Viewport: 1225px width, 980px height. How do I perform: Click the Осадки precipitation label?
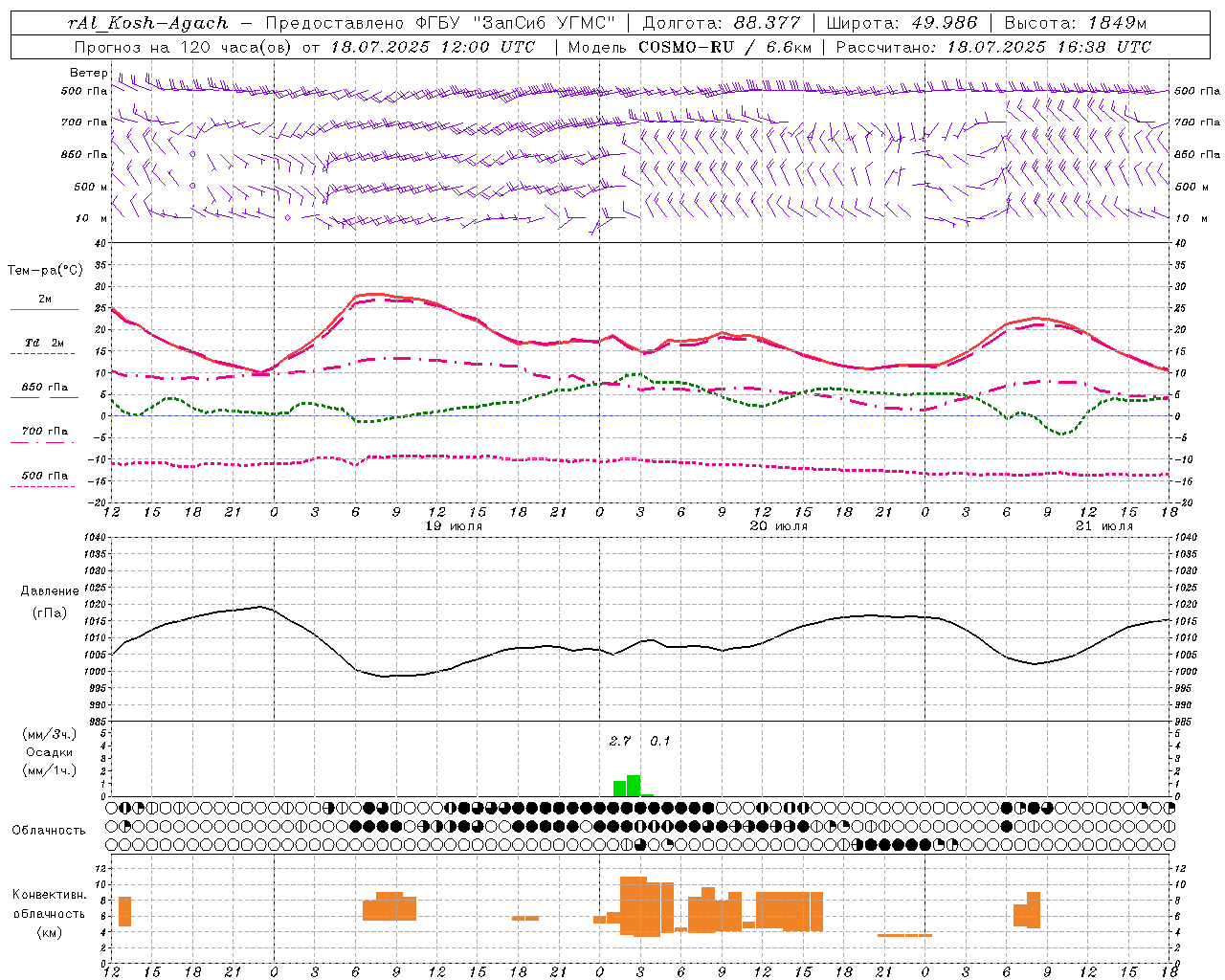tap(50, 752)
